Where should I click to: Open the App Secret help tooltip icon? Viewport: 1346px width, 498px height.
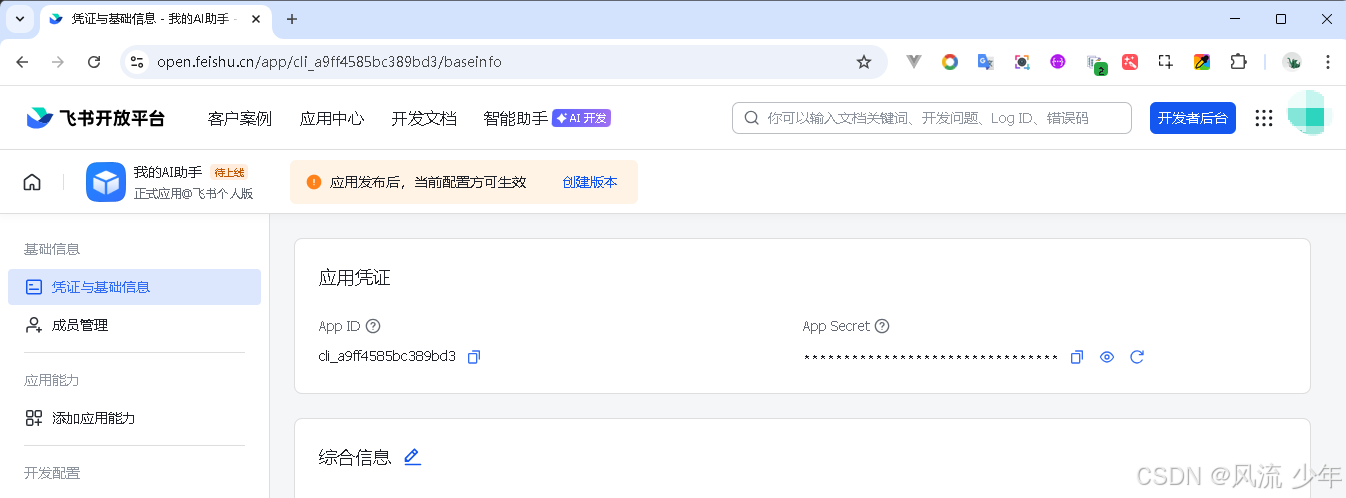click(x=882, y=326)
